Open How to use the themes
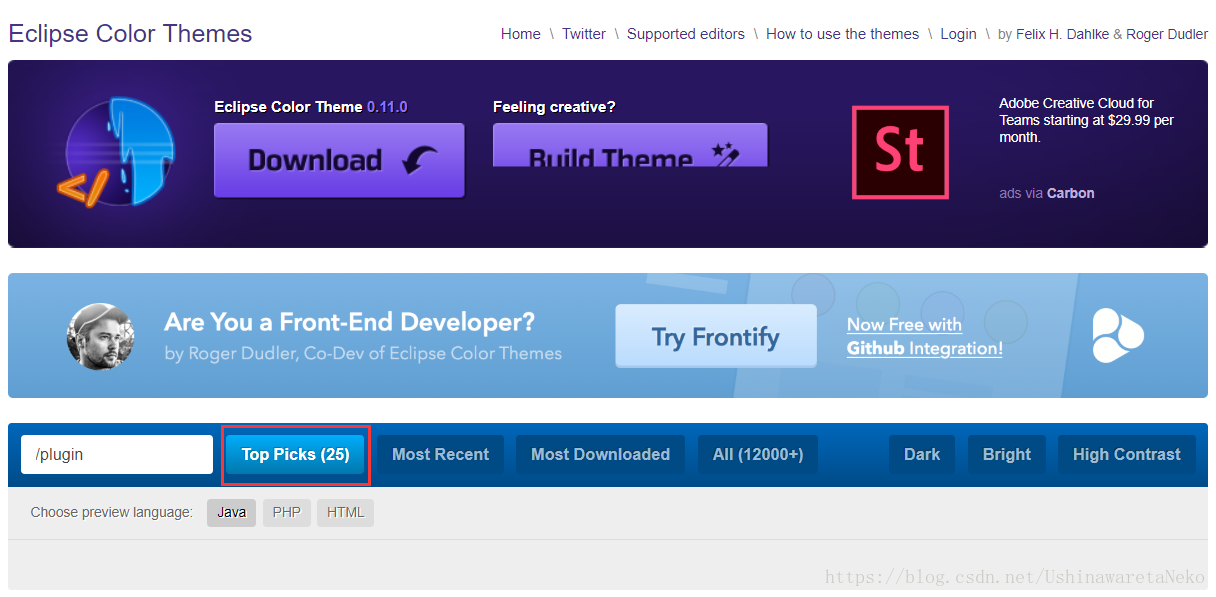 (842, 34)
